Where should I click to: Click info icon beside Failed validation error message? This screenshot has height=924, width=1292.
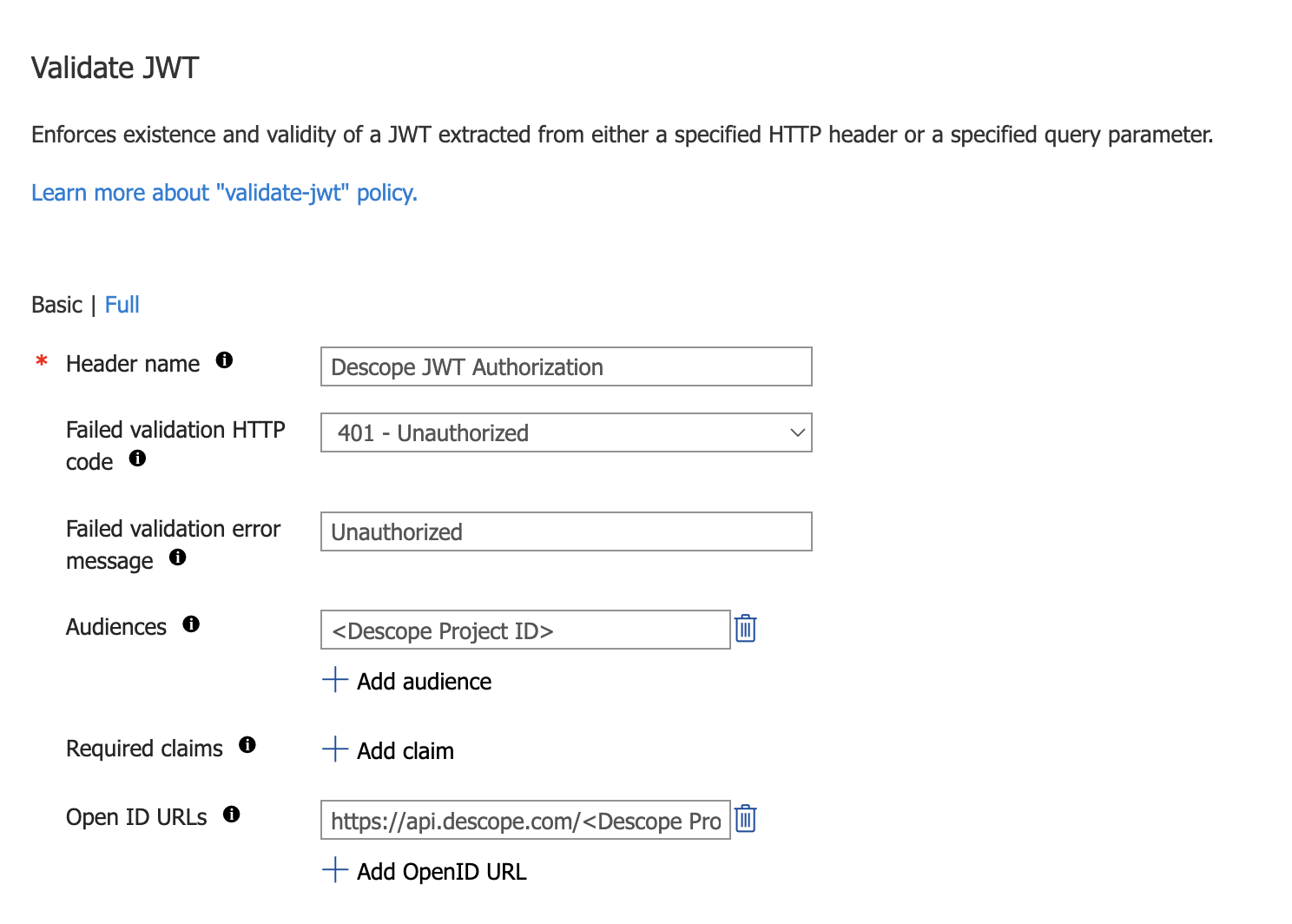click(178, 558)
